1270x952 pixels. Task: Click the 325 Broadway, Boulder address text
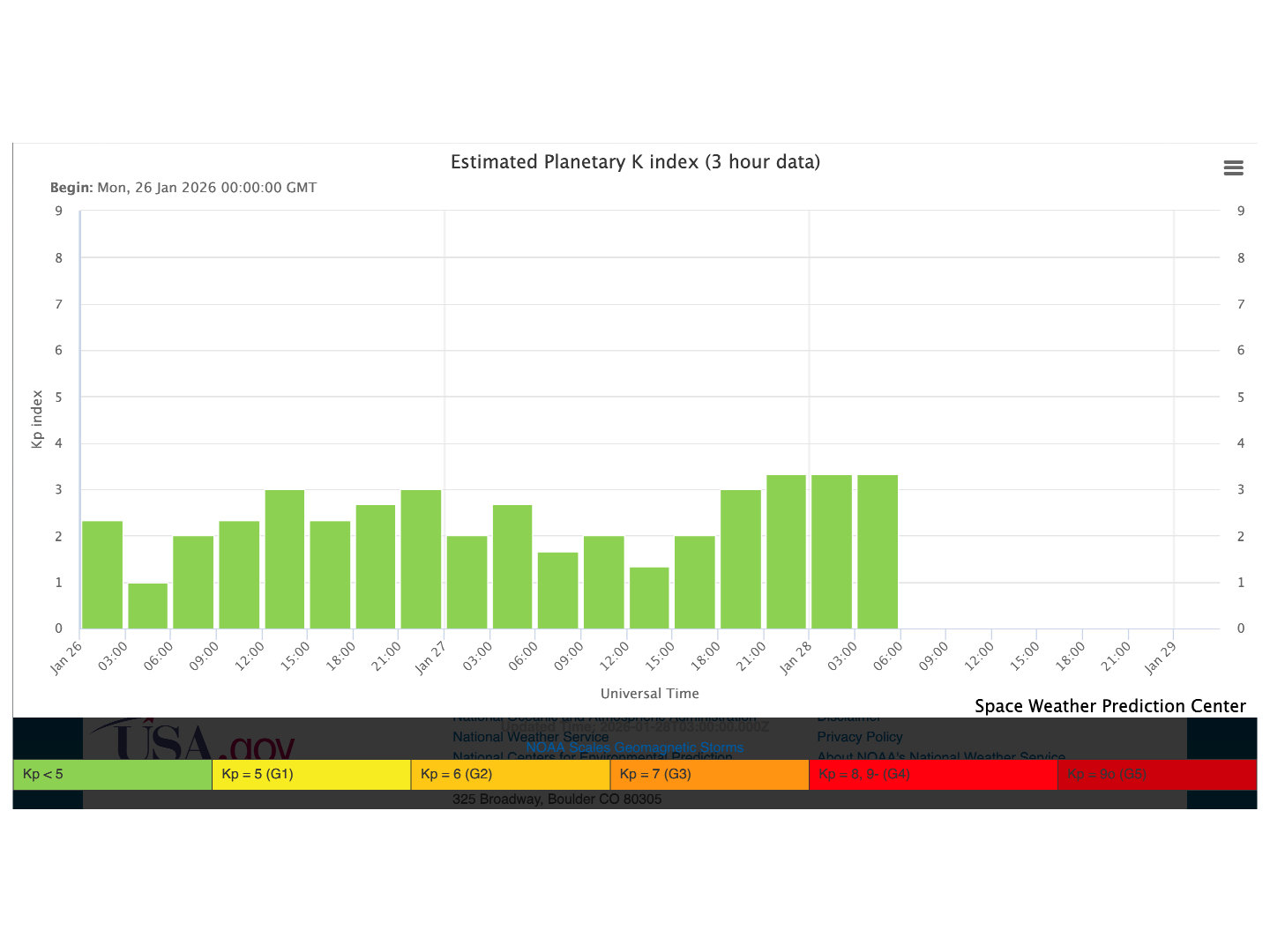(x=557, y=799)
